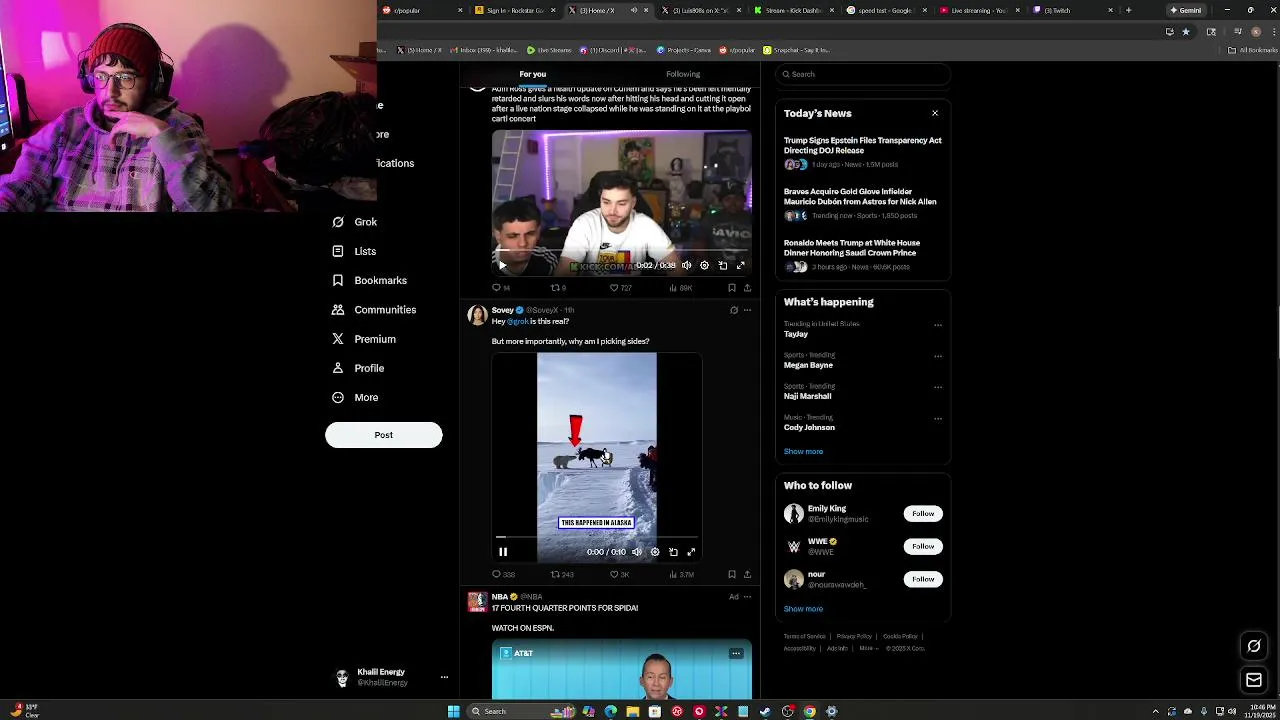Open Trump Signs Epstein Files news story
The height and width of the screenshot is (720, 1280).
point(863,151)
